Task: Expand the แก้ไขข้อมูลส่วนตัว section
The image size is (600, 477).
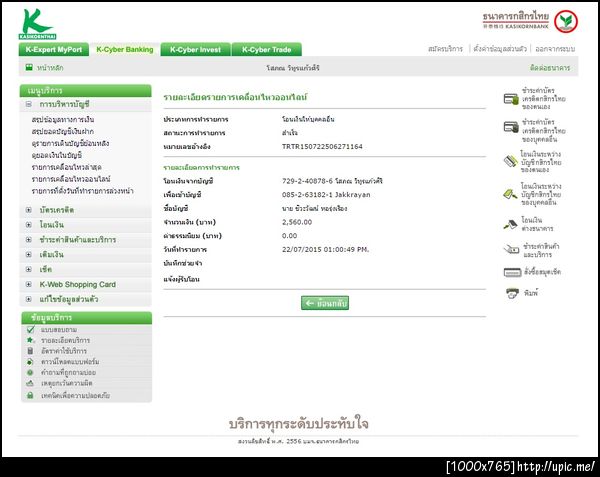Action: tap(29, 299)
